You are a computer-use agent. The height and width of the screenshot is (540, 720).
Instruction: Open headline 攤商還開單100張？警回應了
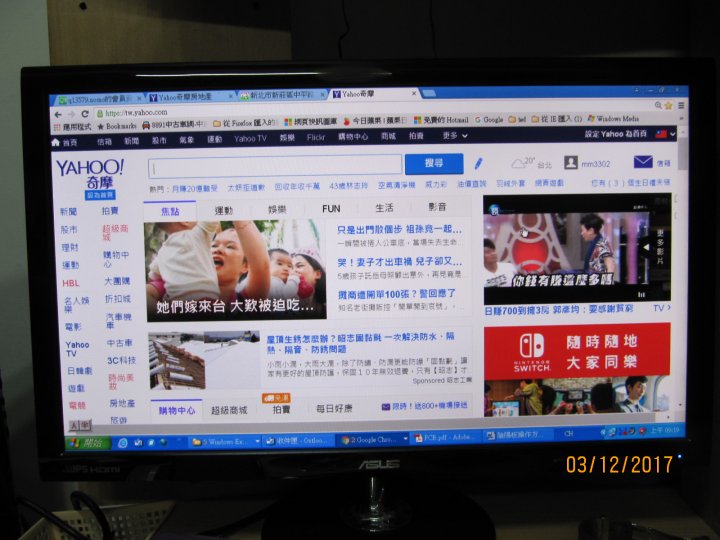397,294
